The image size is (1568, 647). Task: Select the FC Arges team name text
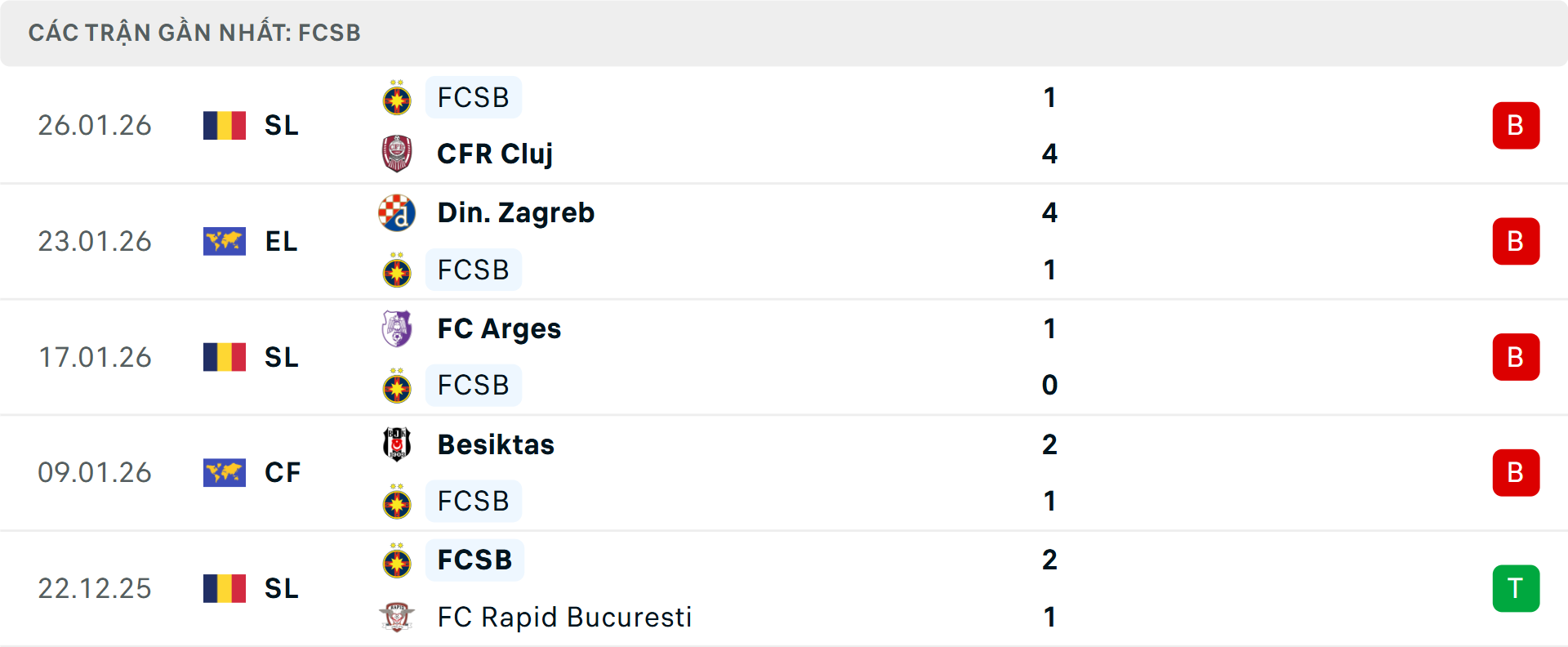[499, 328]
